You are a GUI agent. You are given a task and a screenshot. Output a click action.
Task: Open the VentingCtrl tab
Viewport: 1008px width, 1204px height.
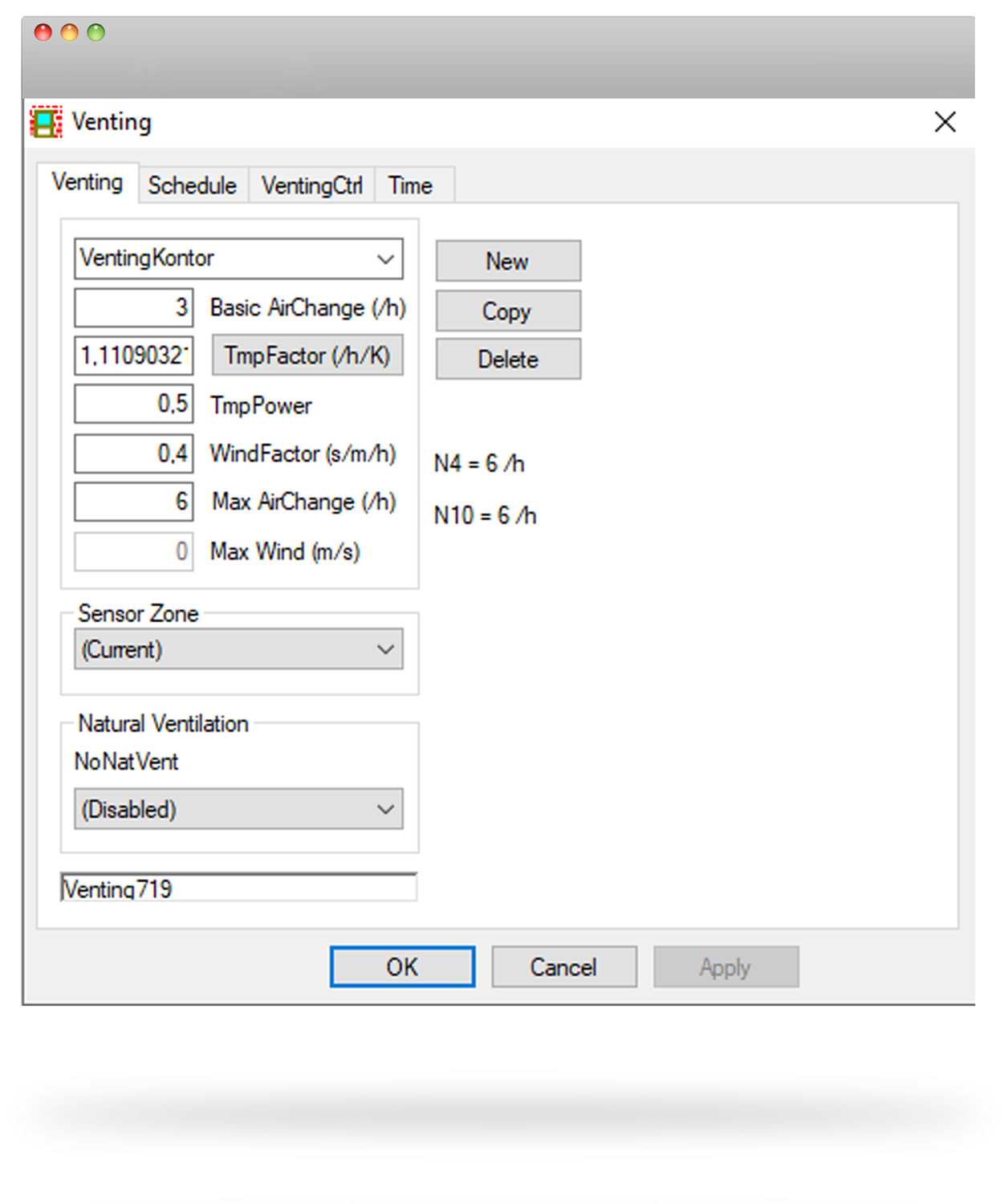click(311, 185)
